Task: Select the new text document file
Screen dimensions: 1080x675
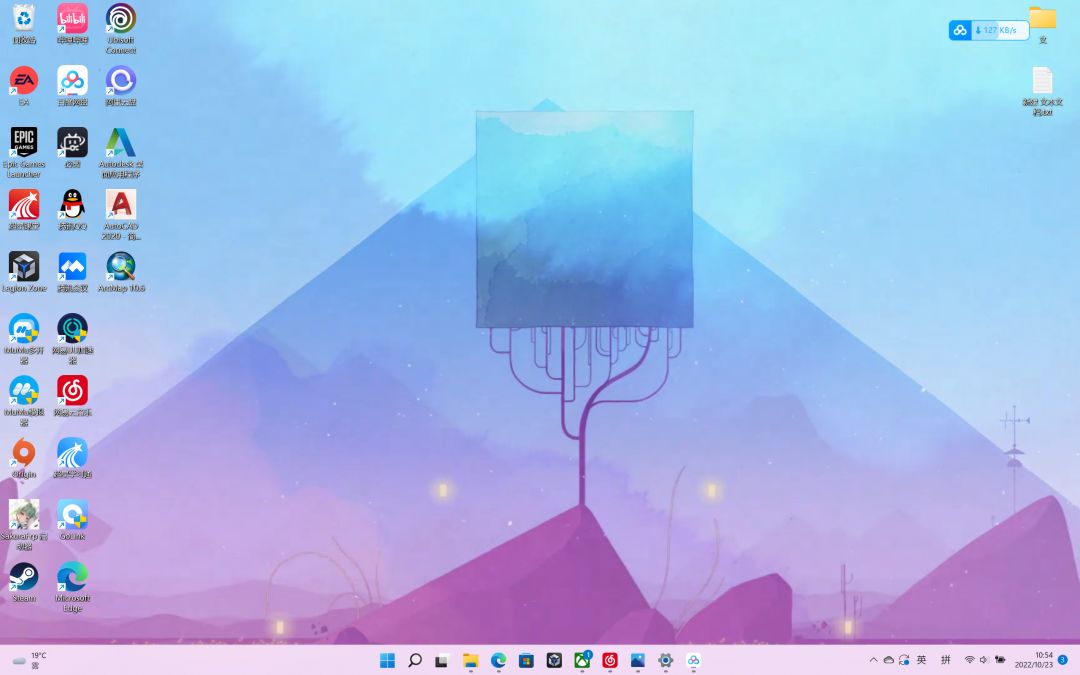Action: [x=1042, y=91]
